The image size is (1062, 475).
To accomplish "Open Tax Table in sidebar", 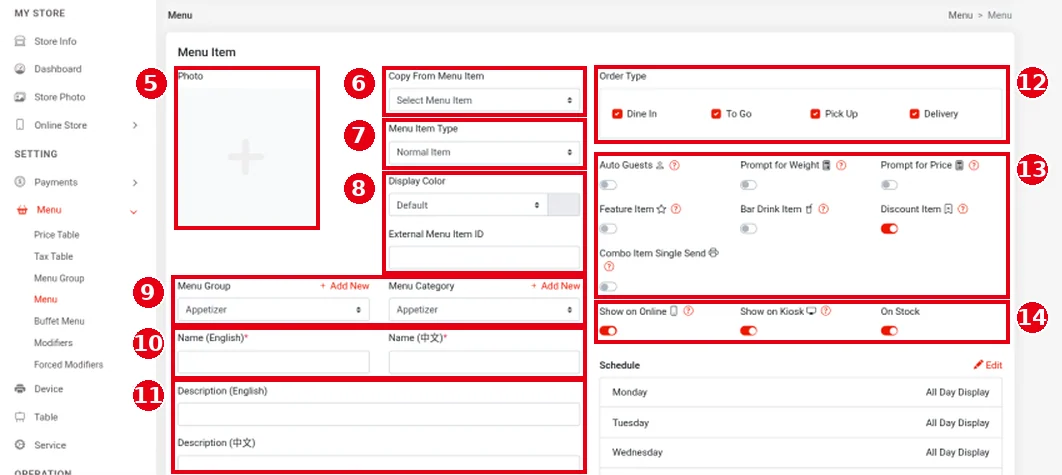I will 54,257.
